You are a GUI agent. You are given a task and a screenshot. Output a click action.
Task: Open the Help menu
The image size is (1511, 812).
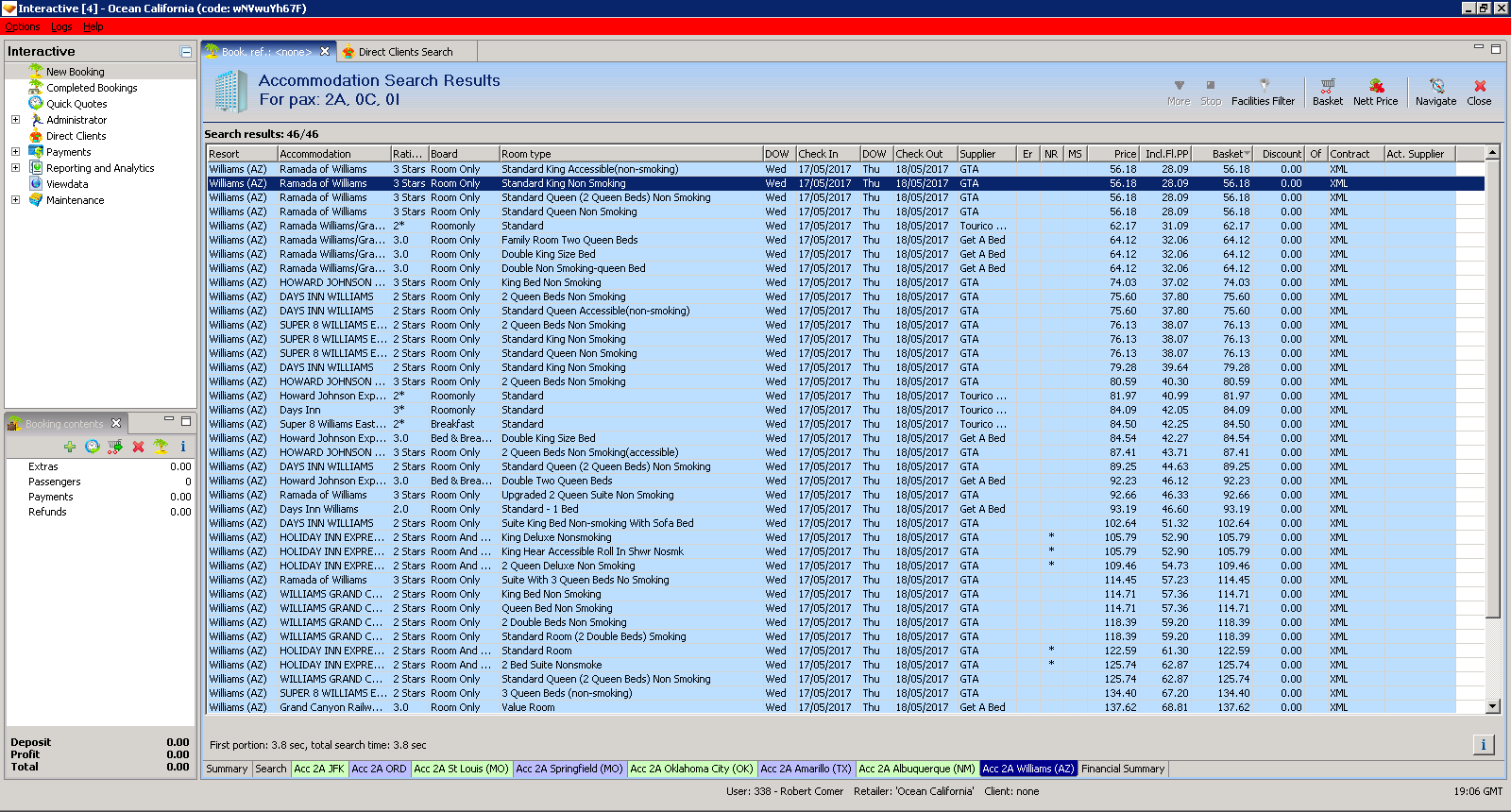93,26
